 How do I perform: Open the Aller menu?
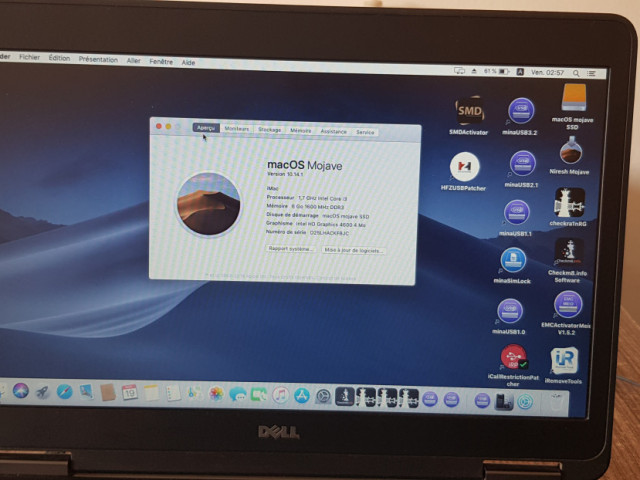point(133,61)
